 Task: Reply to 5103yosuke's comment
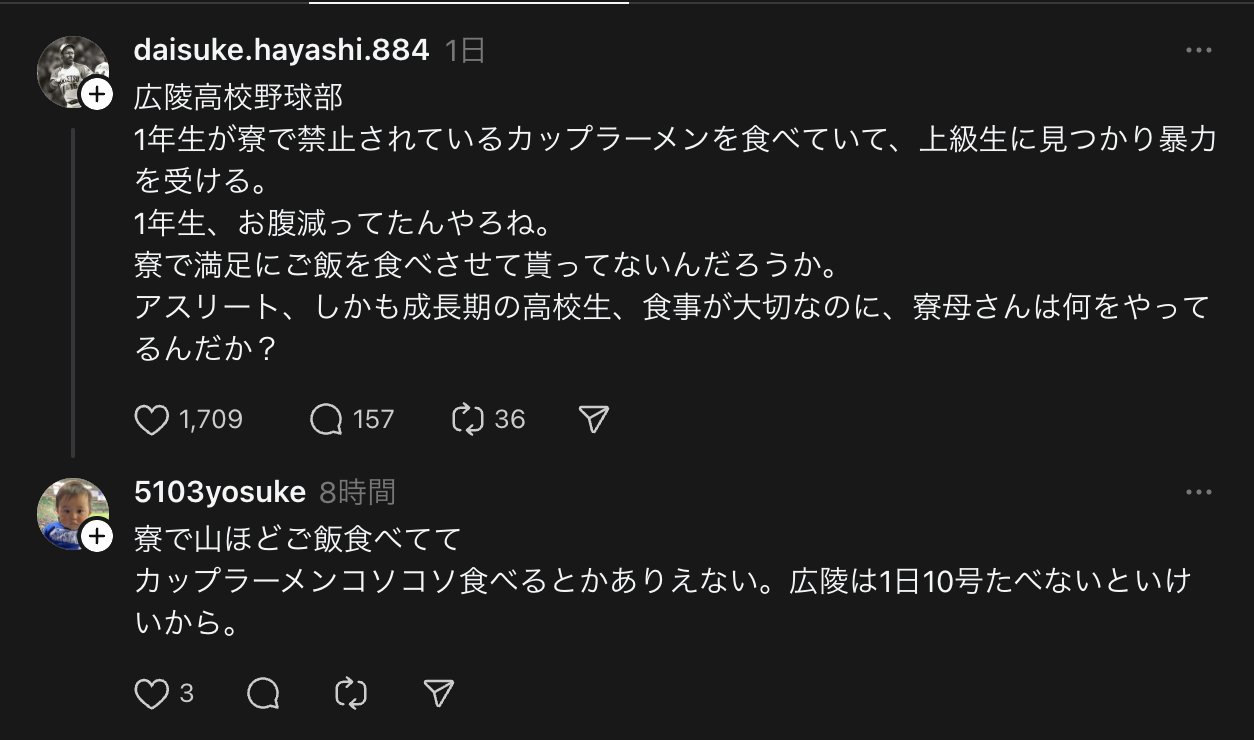pos(263,693)
